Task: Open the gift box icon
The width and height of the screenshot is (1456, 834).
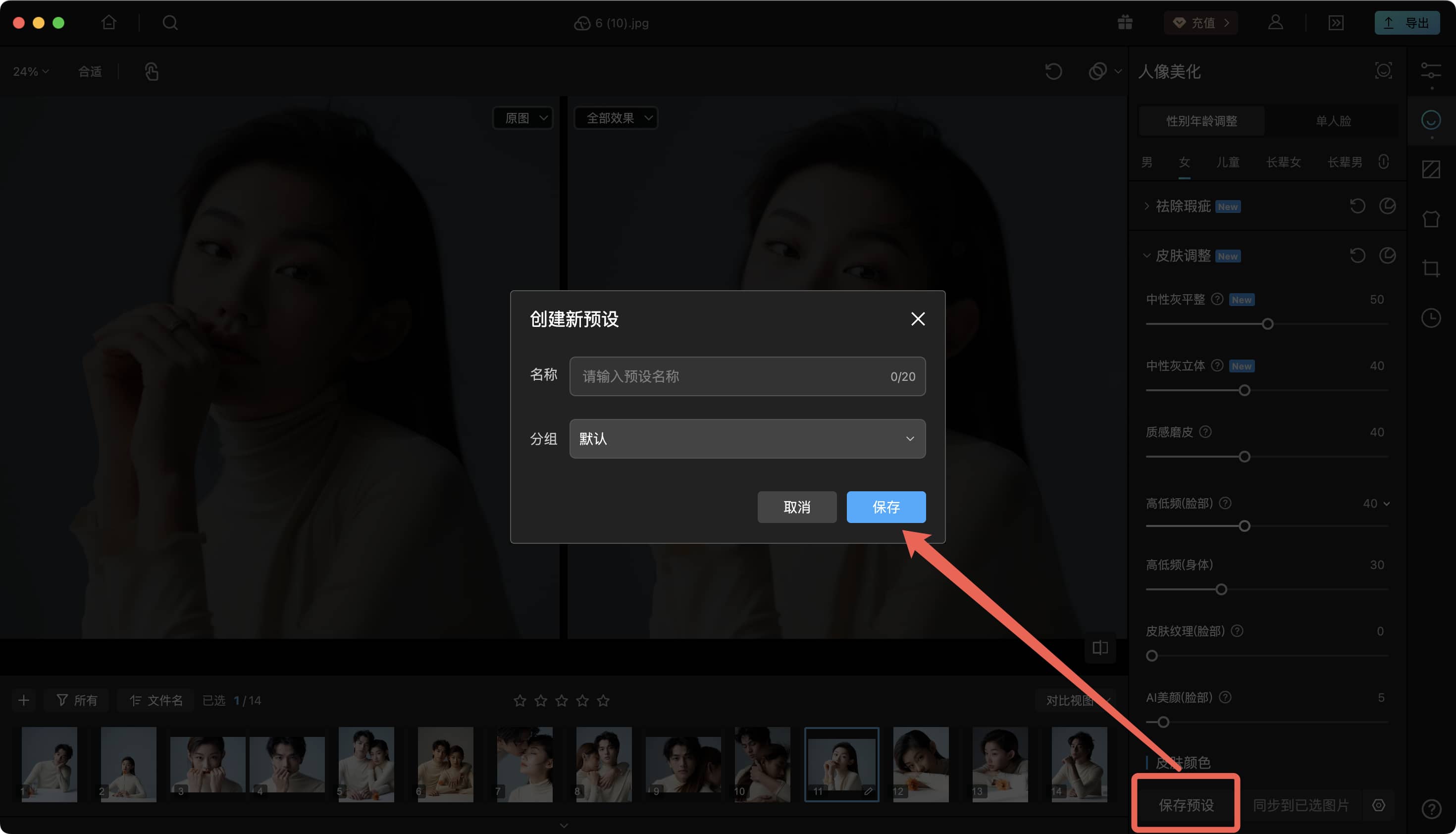Action: 1125,22
